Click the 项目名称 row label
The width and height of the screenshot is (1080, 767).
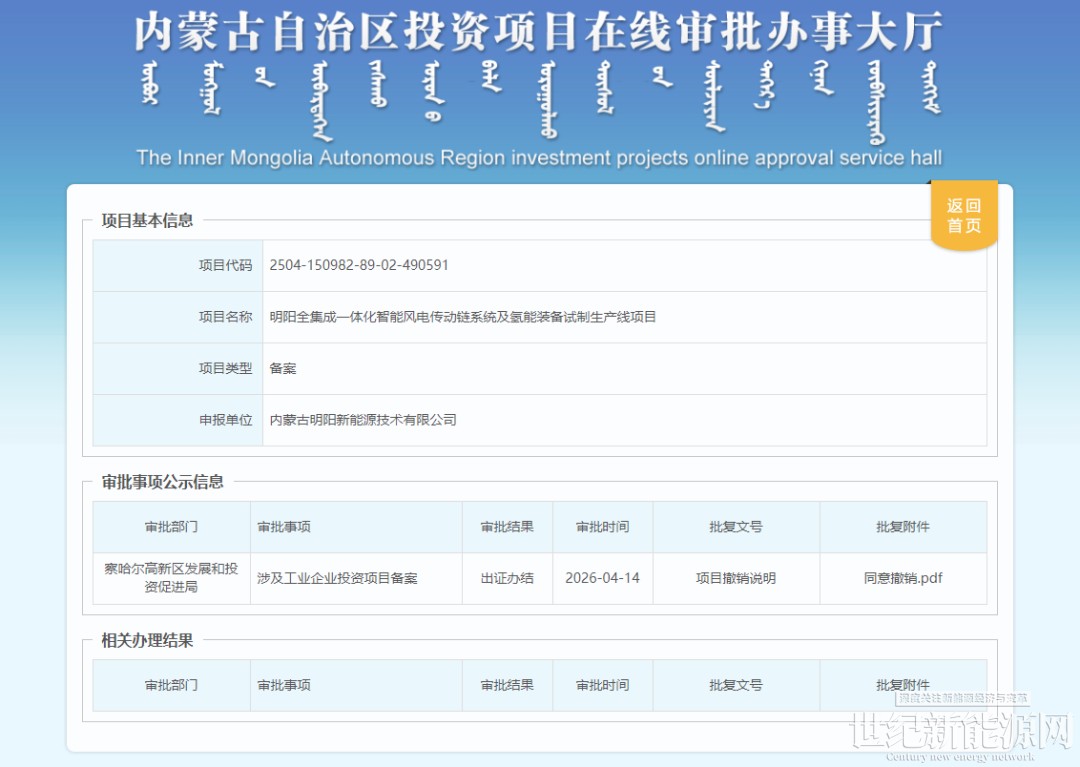[225, 317]
